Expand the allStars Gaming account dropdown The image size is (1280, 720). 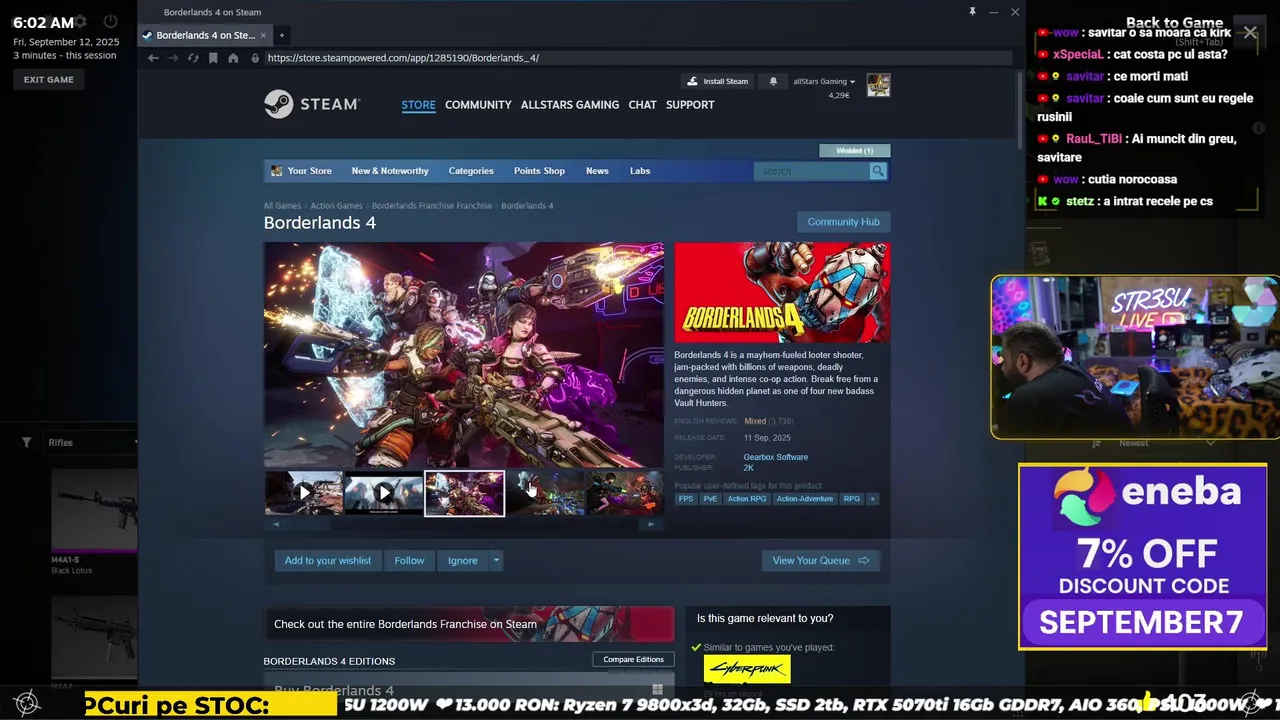coord(824,81)
